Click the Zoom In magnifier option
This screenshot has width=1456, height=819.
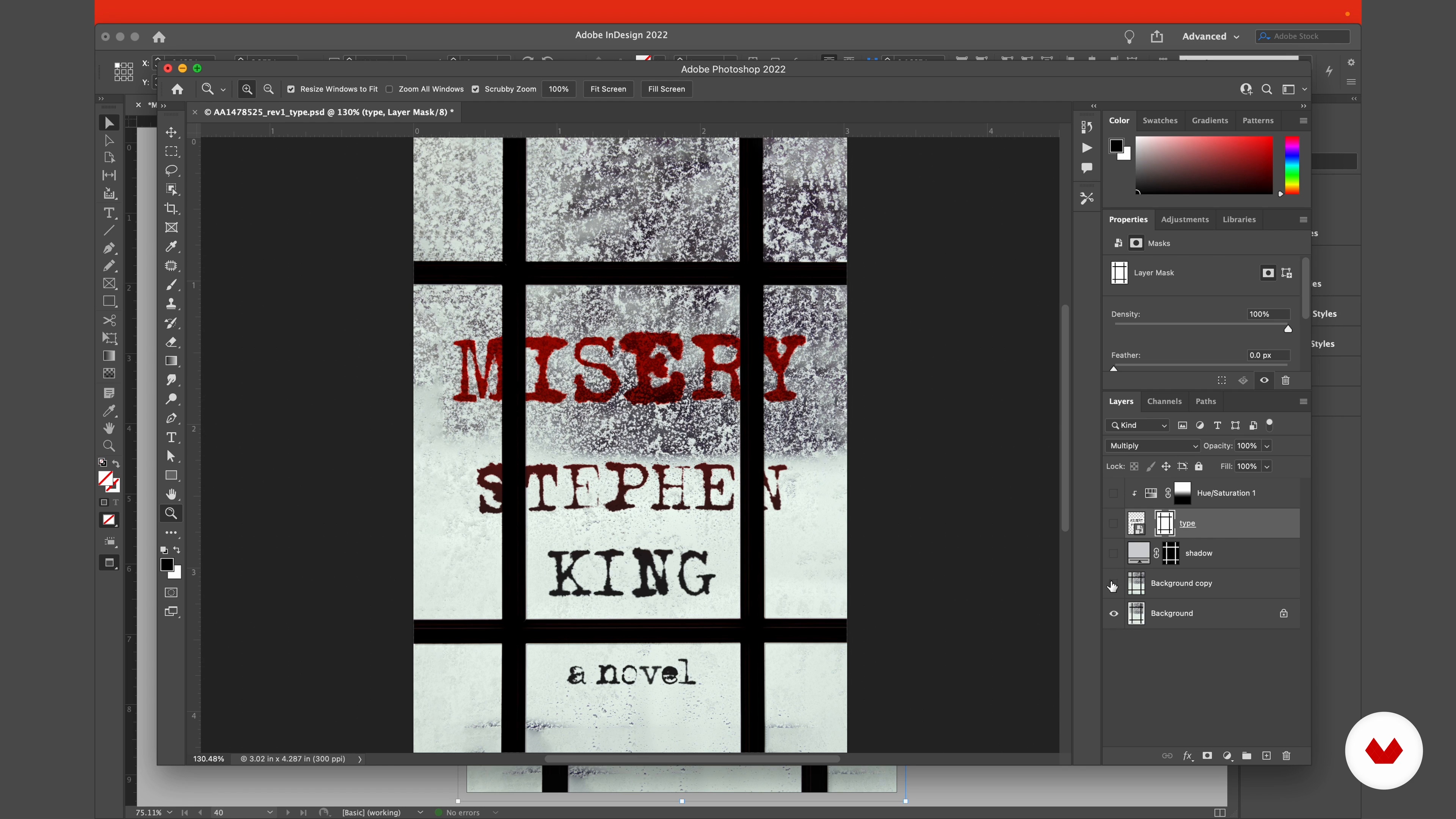coord(247,89)
